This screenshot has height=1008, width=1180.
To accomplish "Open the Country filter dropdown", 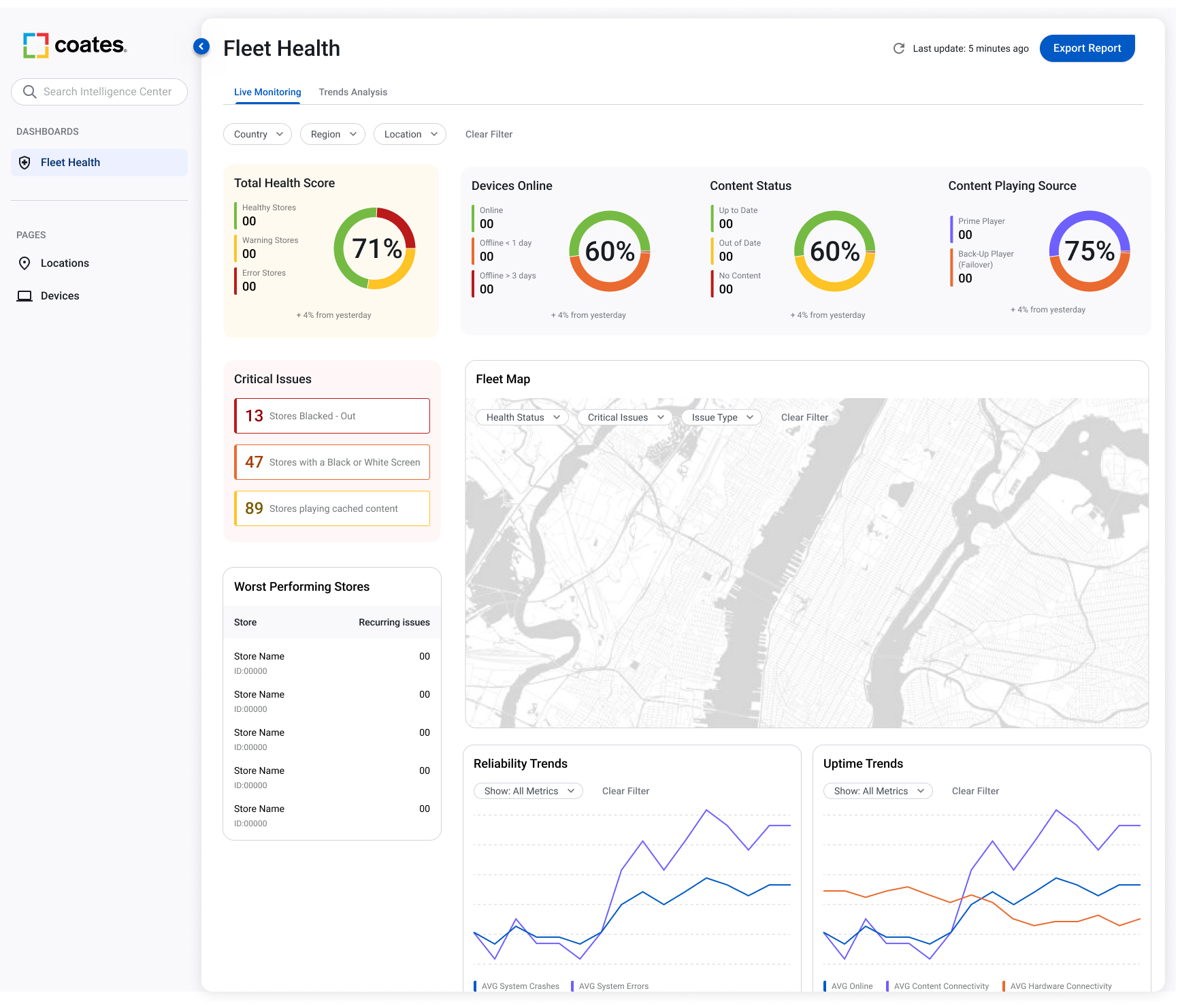I will tap(257, 134).
